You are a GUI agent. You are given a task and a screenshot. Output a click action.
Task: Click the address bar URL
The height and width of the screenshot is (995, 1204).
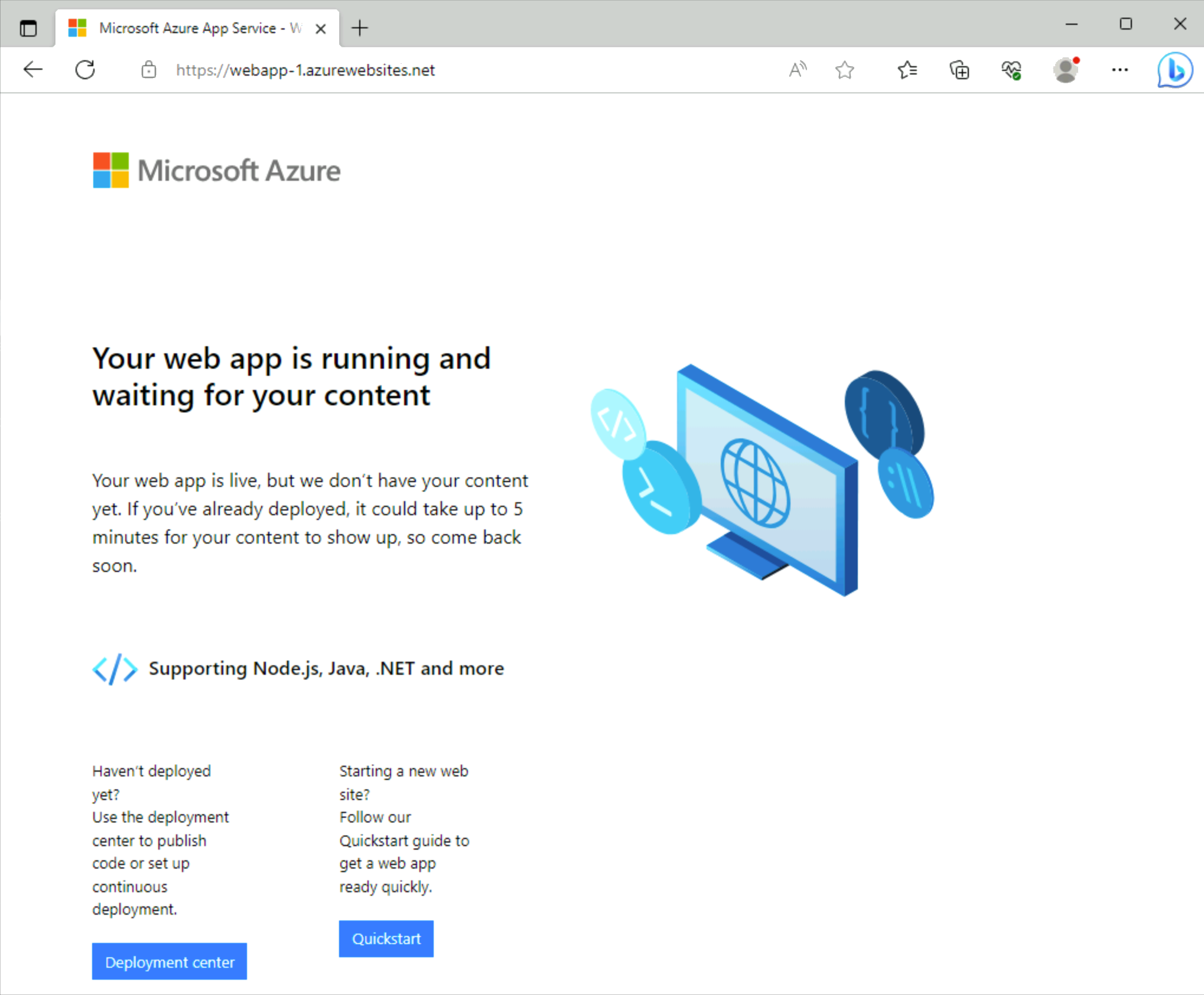point(305,70)
